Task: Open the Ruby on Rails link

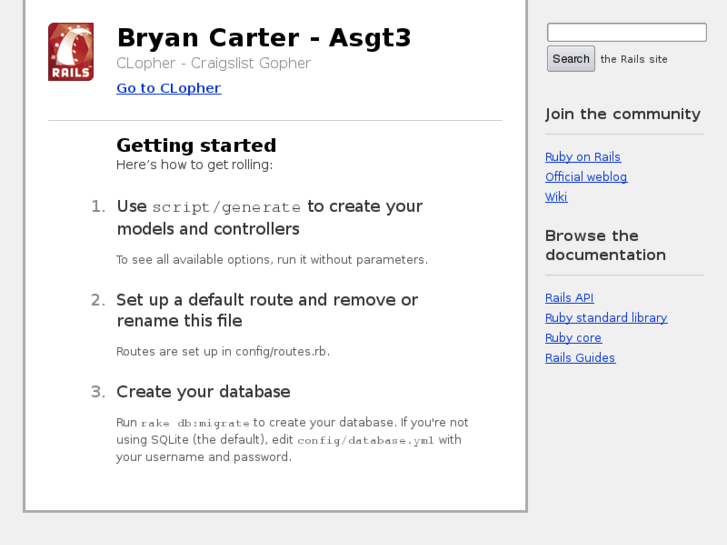Action: (582, 157)
